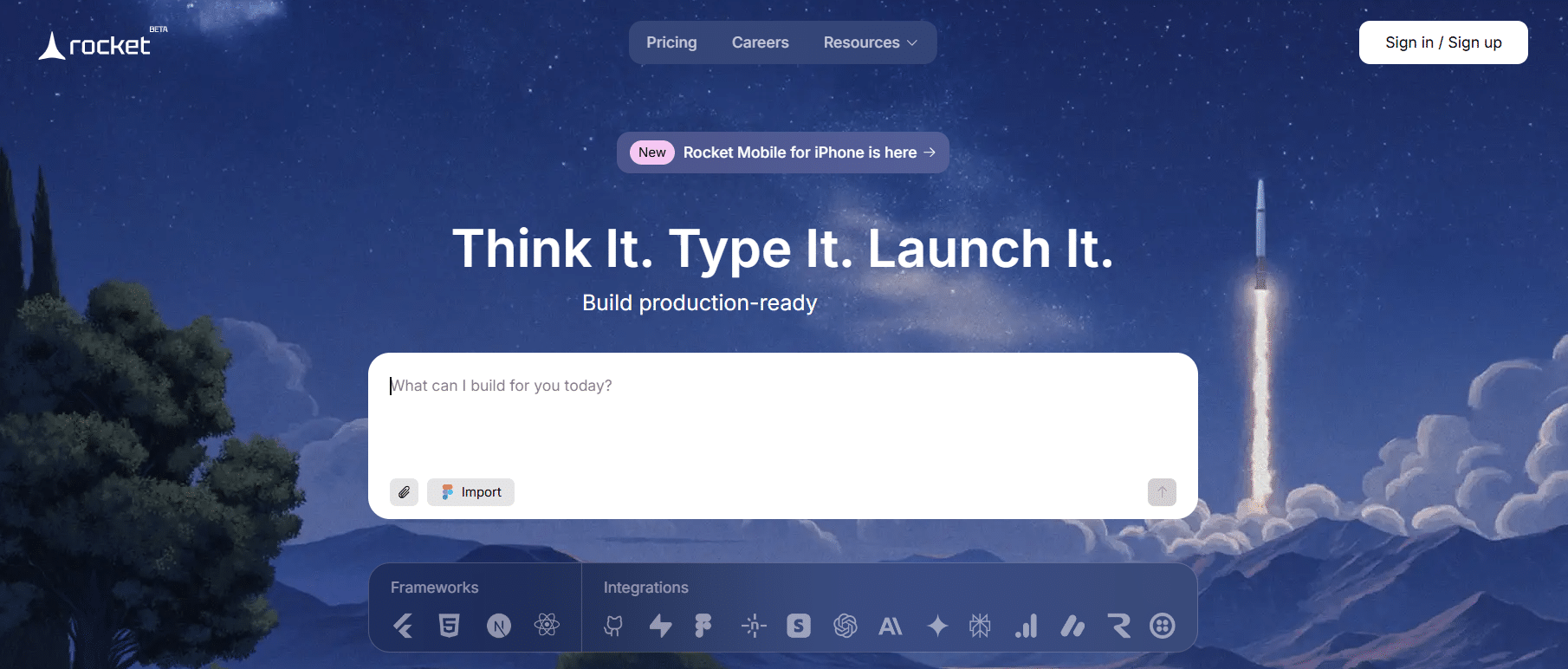Go to the Careers page

click(760, 42)
